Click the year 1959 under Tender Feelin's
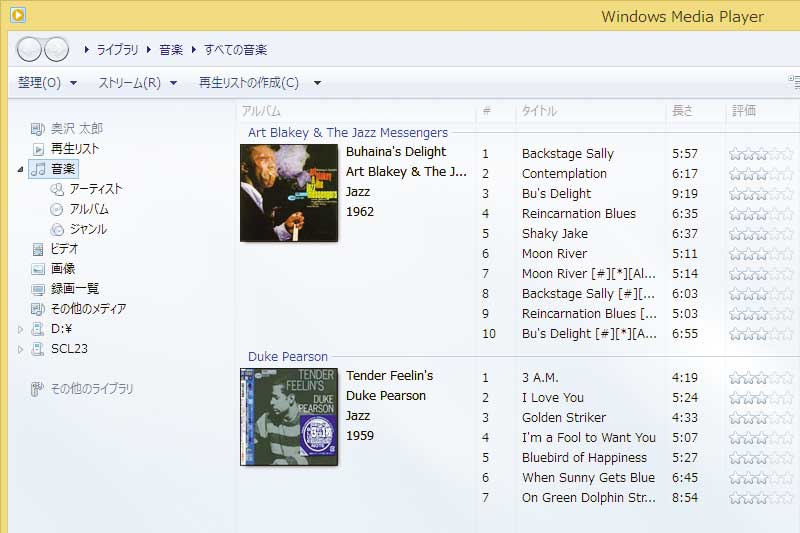The image size is (800, 533). [360, 436]
